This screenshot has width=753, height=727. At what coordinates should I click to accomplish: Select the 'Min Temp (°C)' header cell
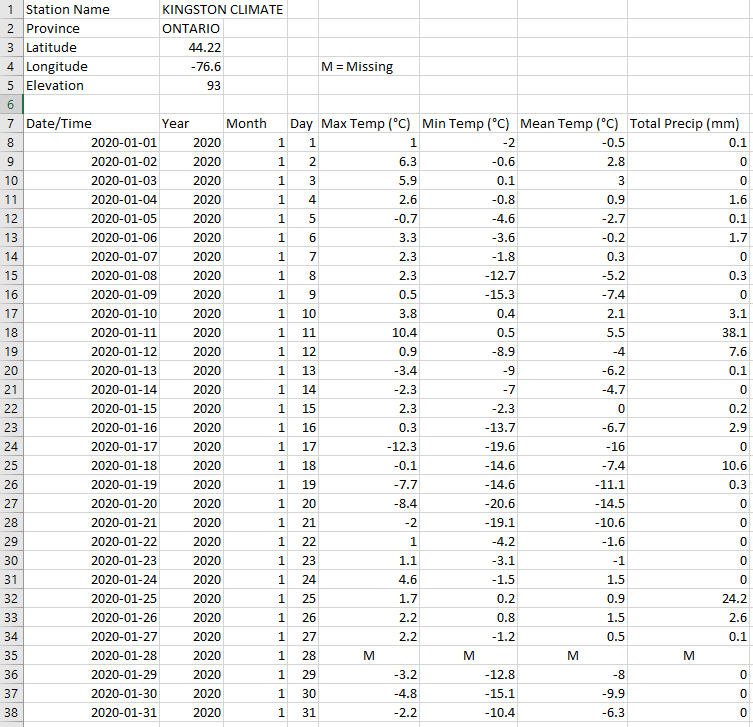pos(468,123)
